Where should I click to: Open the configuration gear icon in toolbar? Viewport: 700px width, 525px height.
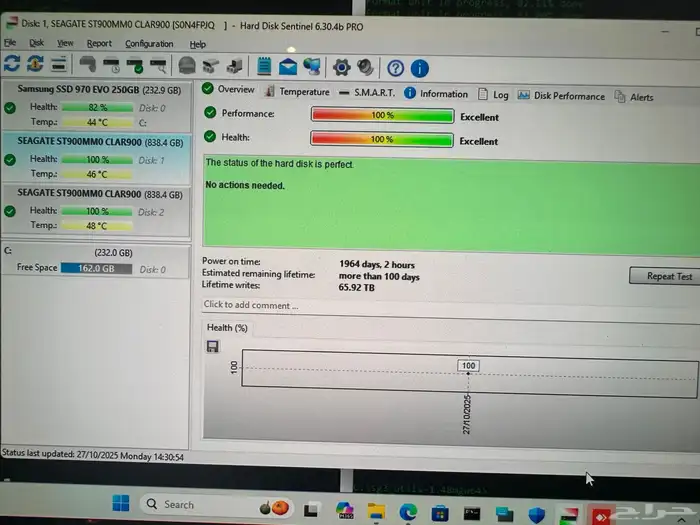[x=342, y=68]
